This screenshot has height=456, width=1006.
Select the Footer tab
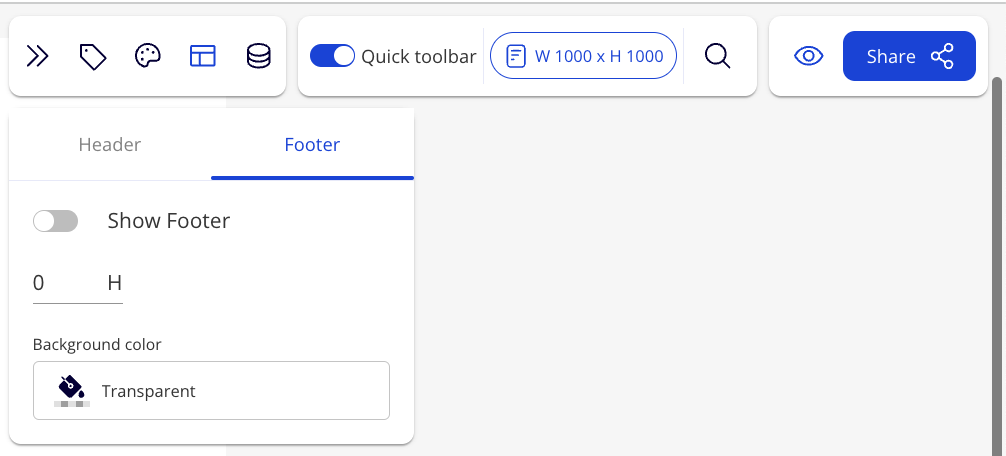tap(312, 145)
